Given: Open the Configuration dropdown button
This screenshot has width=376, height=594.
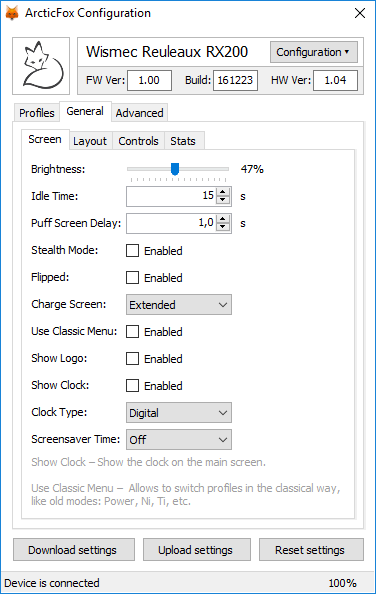Looking at the screenshot, I should (314, 52).
